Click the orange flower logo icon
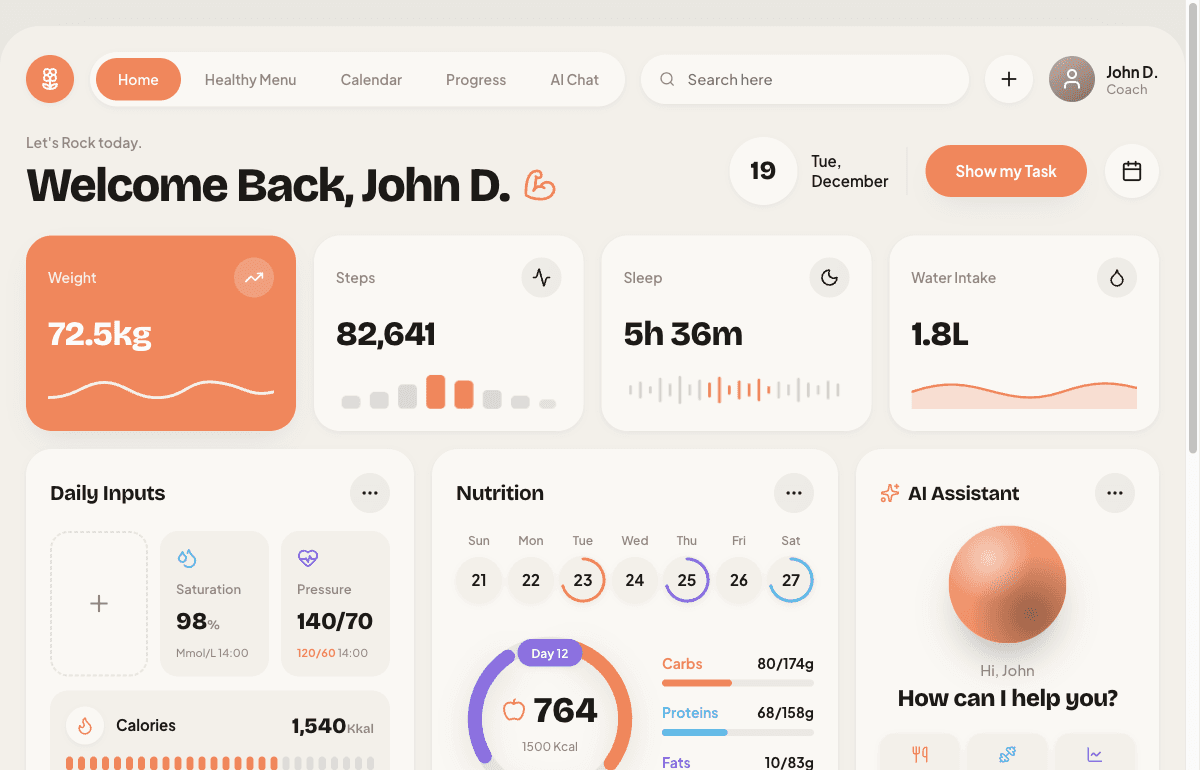This screenshot has width=1200, height=770. click(x=50, y=79)
